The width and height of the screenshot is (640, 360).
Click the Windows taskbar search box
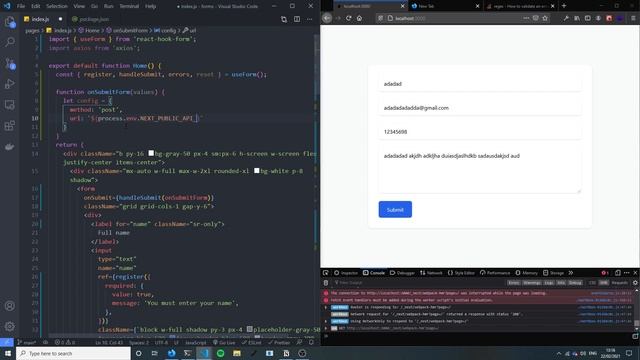click(x=73, y=353)
